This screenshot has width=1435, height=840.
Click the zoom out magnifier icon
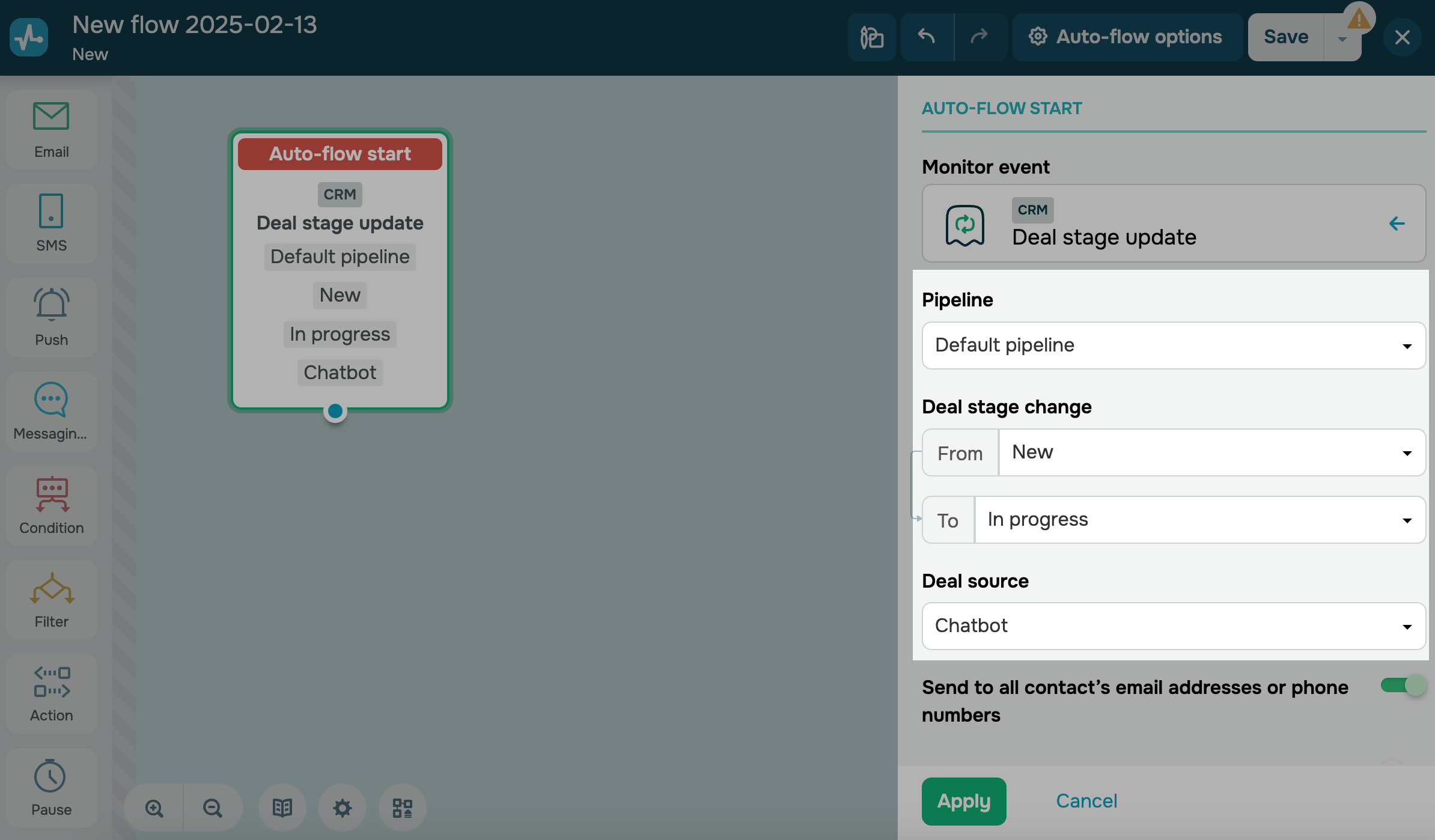tap(212, 808)
